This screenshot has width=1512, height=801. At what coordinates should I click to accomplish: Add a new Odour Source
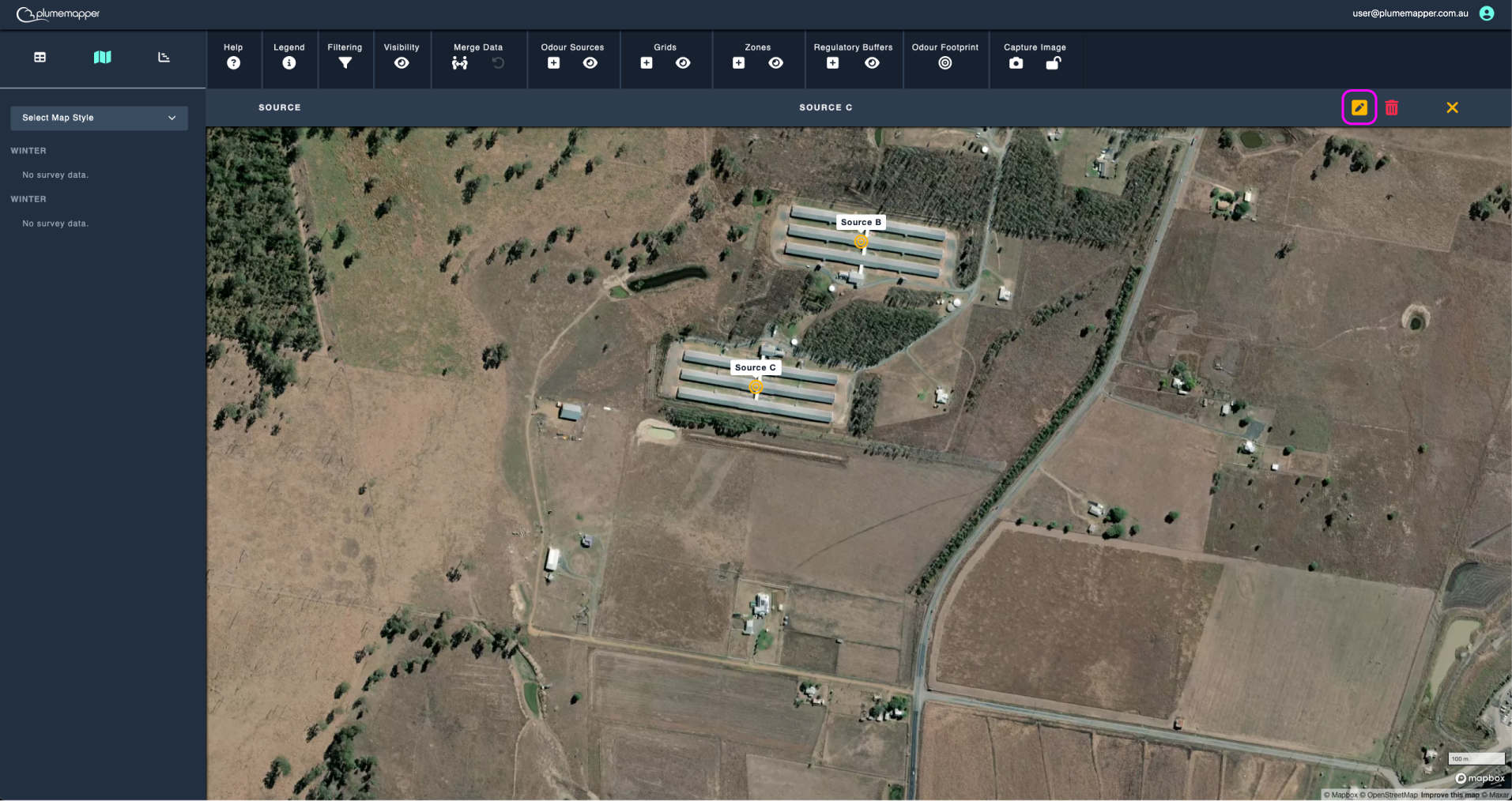point(553,63)
